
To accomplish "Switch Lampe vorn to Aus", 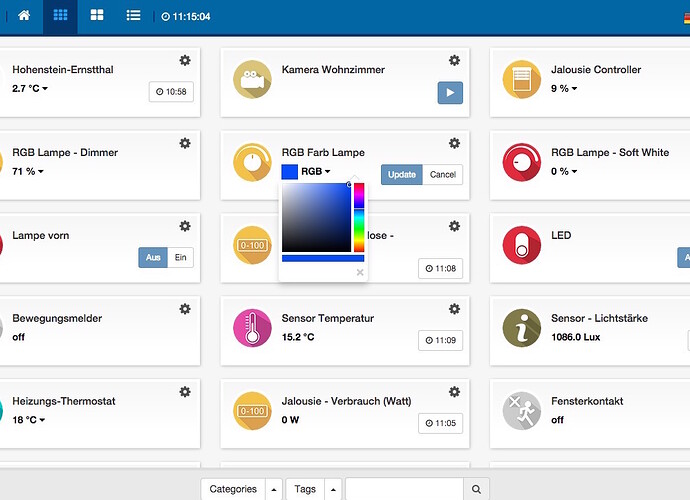I will tap(152, 258).
